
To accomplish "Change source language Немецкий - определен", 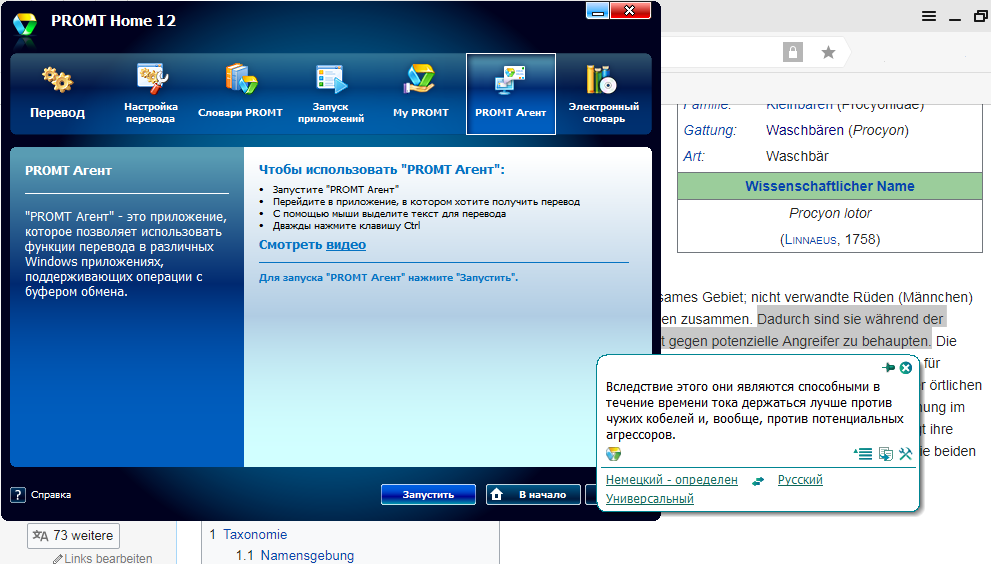I will pos(672,479).
